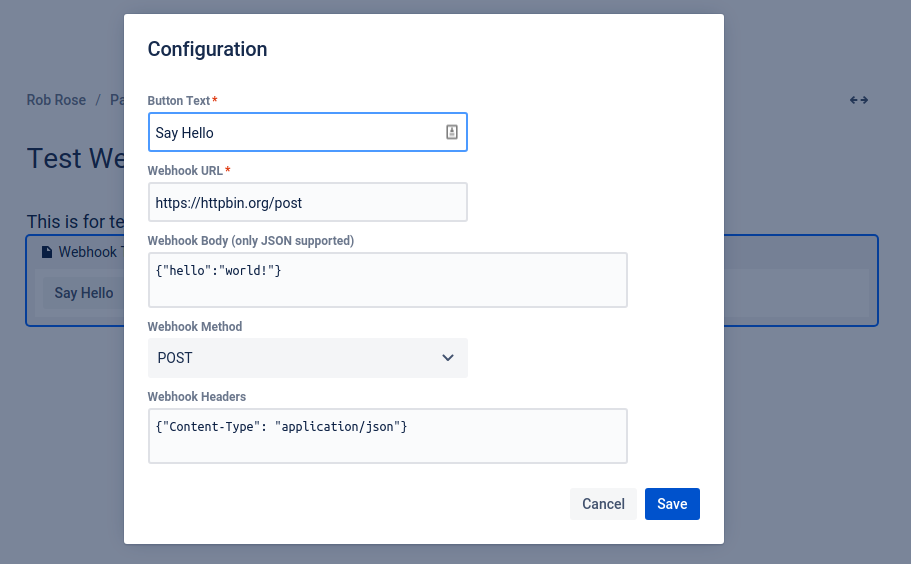Viewport: 911px width, 564px height.
Task: Save the webhook configuration
Action: [671, 504]
